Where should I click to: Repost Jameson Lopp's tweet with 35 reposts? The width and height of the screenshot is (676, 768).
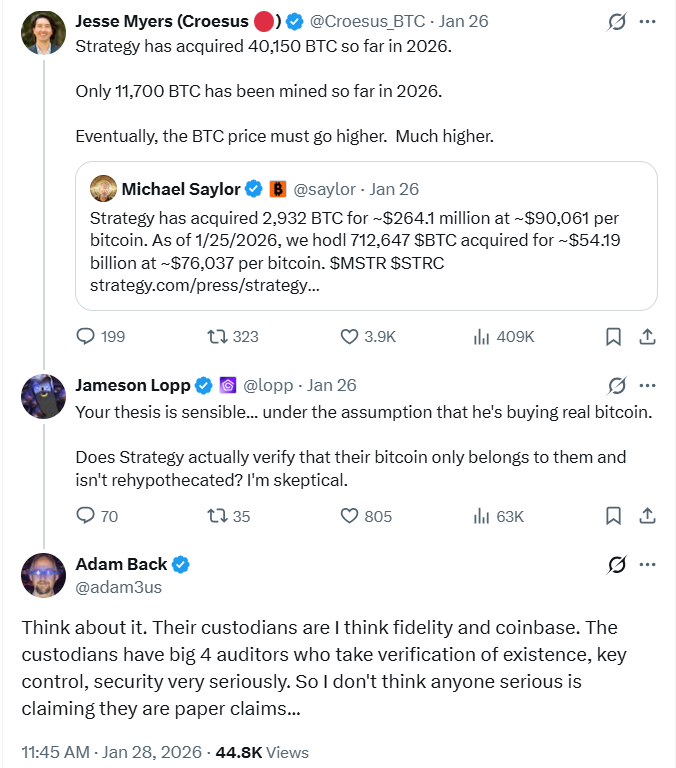click(217, 516)
